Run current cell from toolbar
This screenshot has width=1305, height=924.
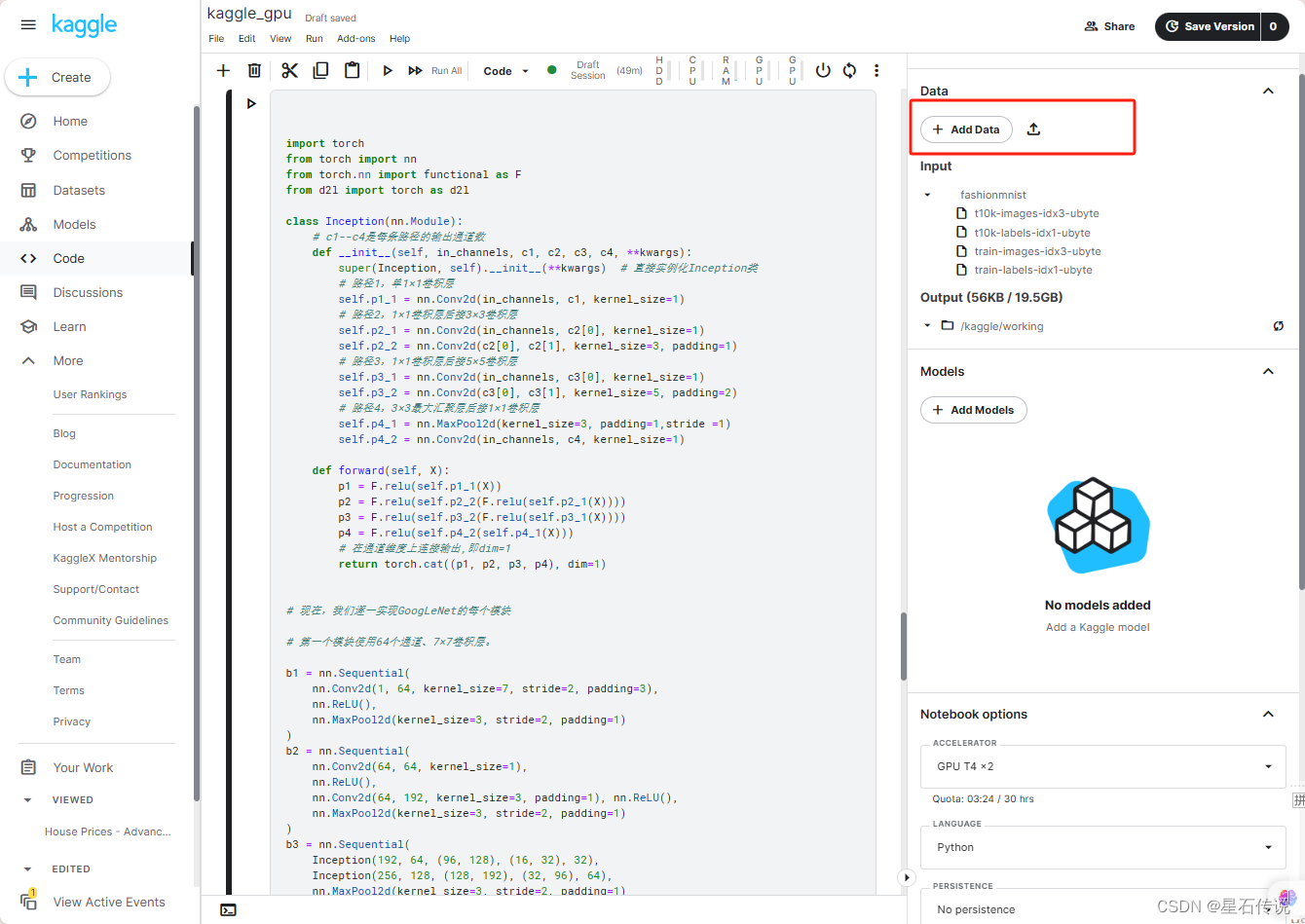pyautogui.click(x=388, y=70)
